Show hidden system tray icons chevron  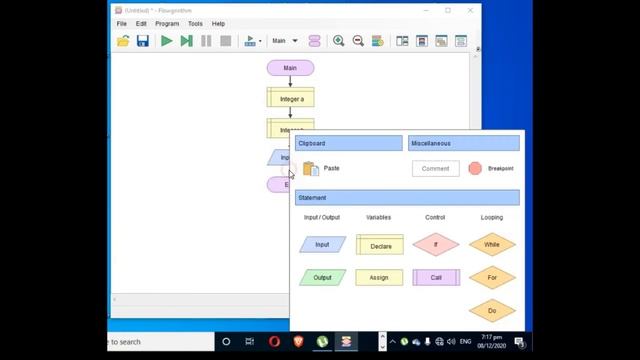click(x=392, y=342)
